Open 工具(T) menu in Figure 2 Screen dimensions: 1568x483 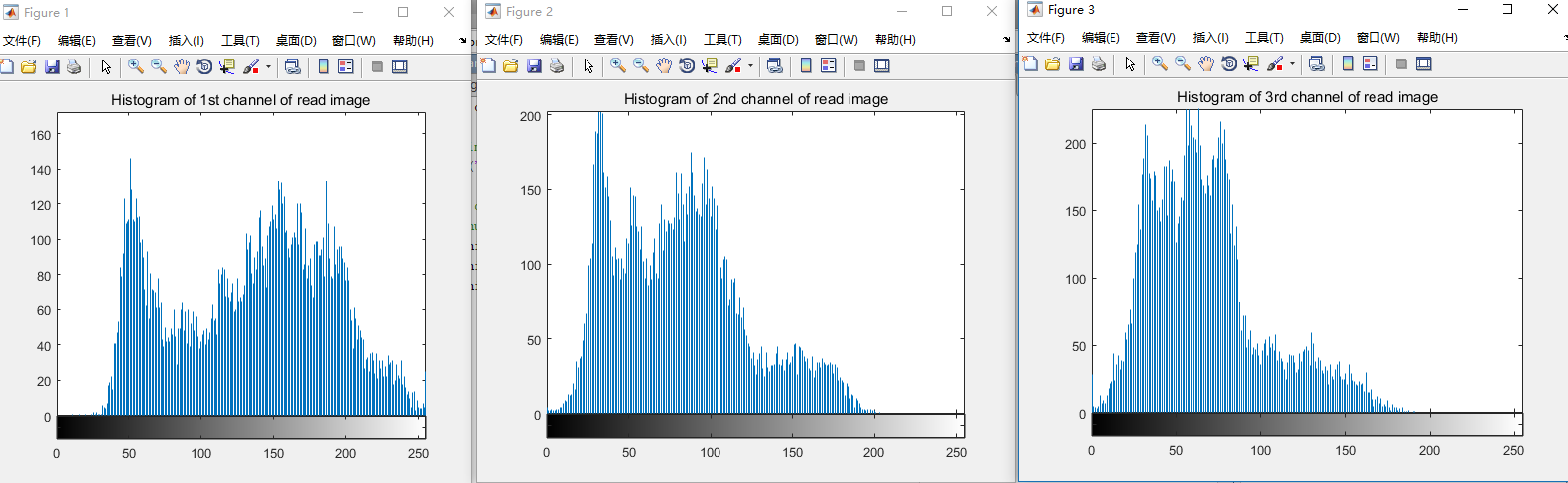[x=722, y=40]
